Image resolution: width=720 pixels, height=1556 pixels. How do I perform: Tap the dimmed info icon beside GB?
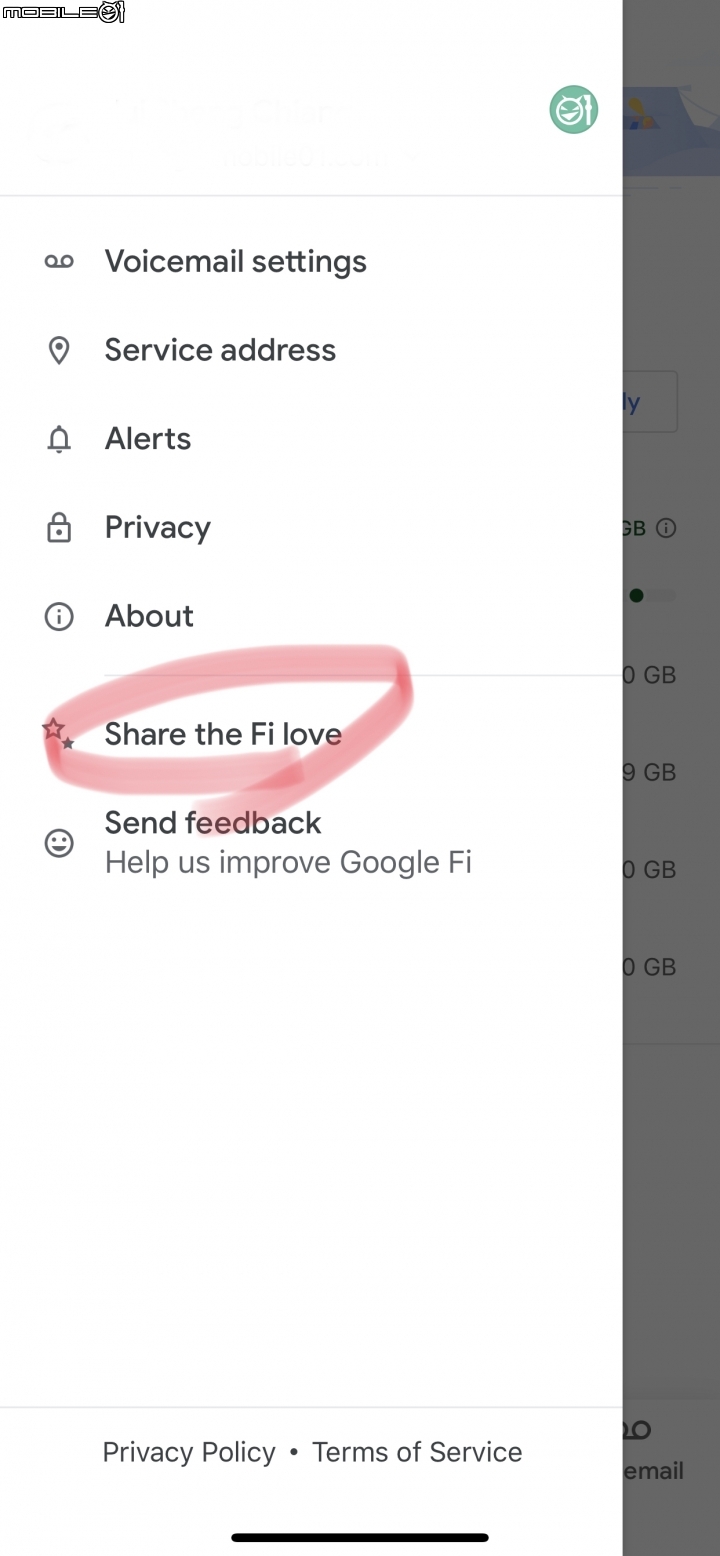pos(666,528)
